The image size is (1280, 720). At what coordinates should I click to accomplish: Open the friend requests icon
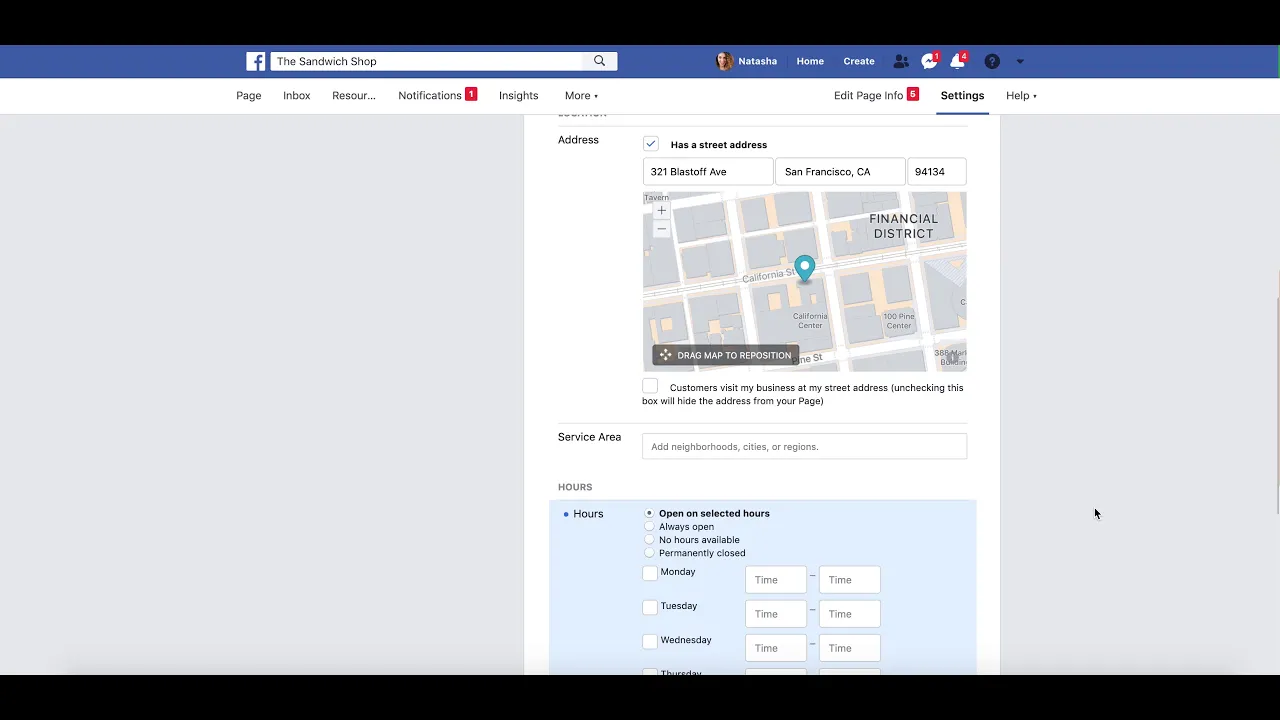pos(901,61)
